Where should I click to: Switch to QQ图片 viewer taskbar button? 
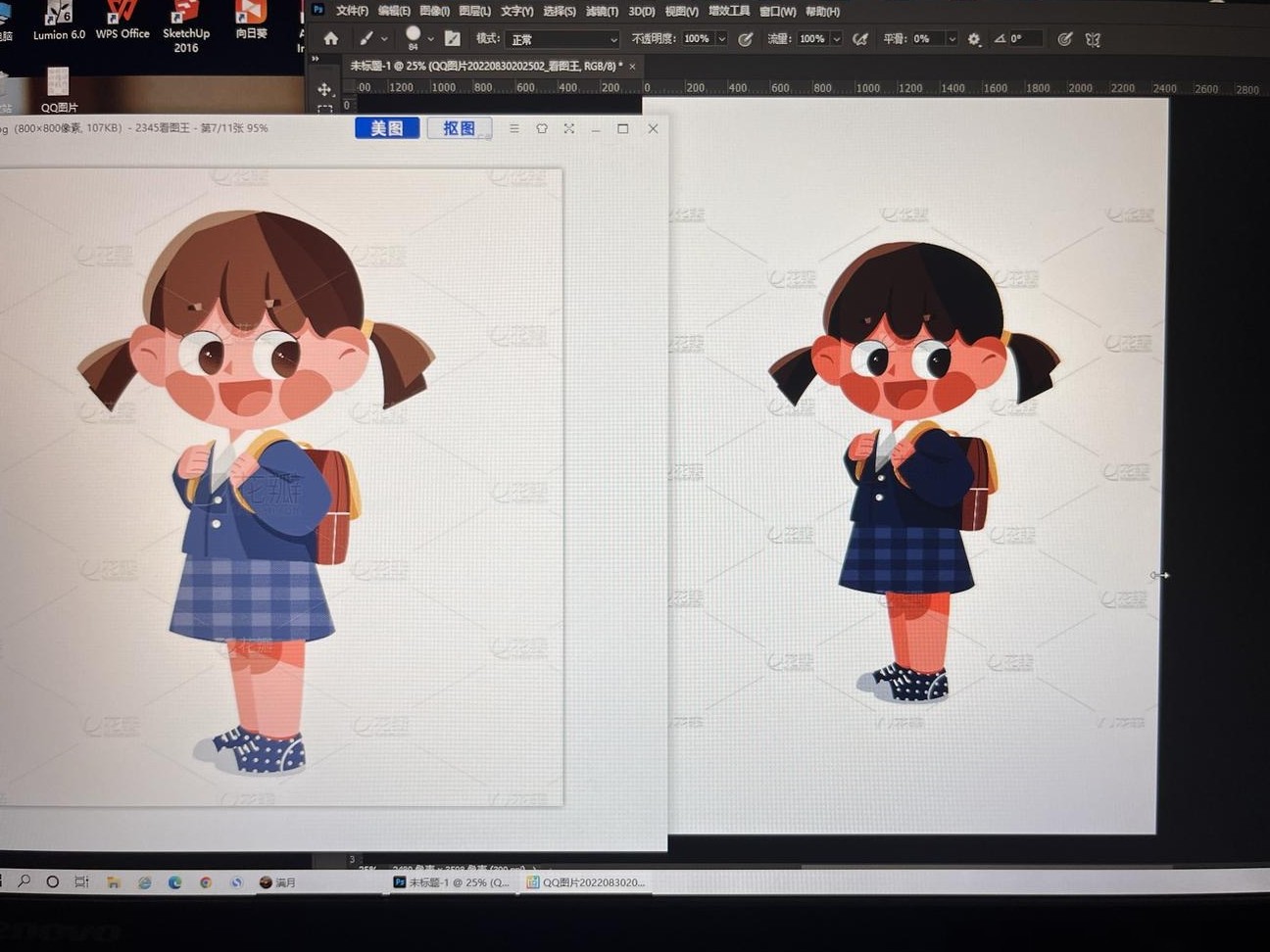[x=586, y=881]
